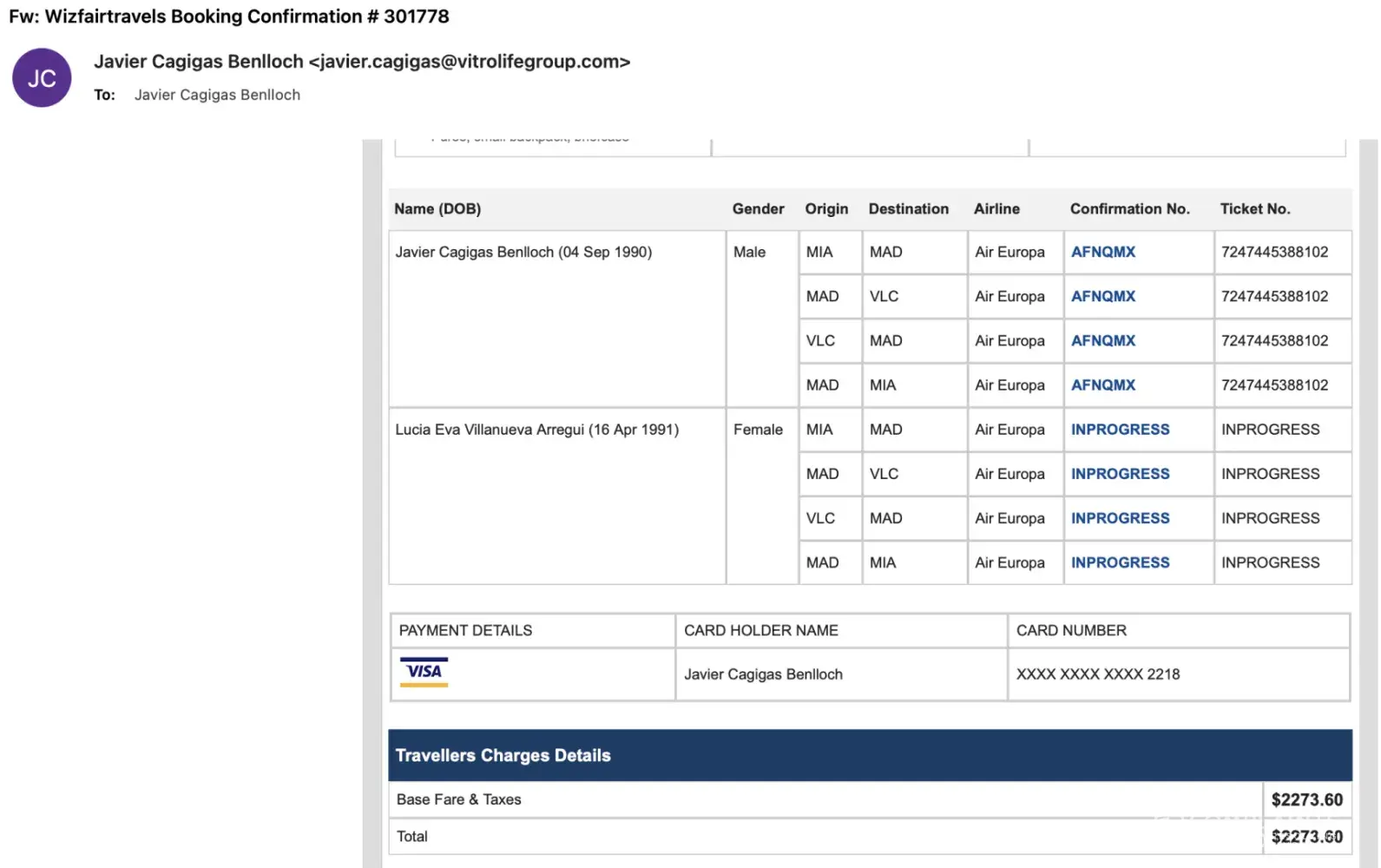Open AFNQMX link for Javier's VLC to MAD flight
Image resolution: width=1381 pixels, height=868 pixels.
pos(1103,340)
